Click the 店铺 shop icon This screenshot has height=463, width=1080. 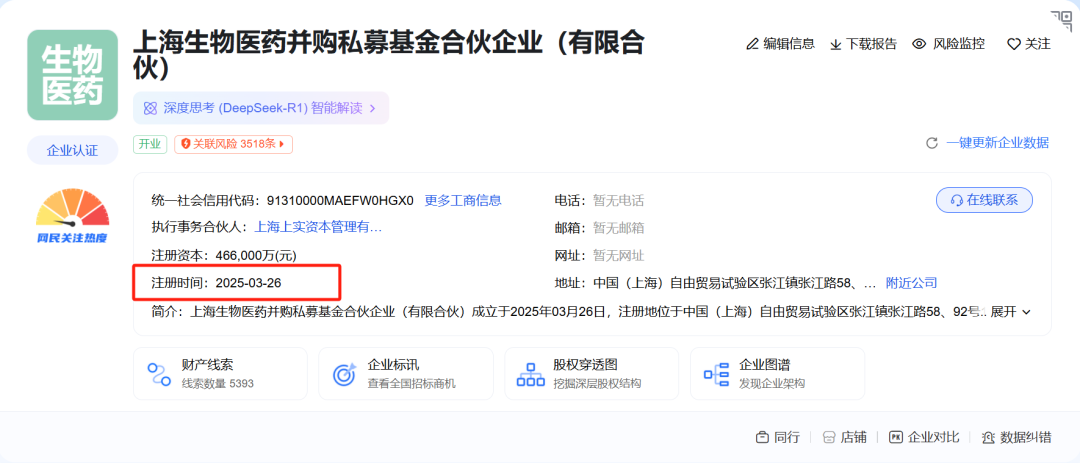[x=830, y=438]
